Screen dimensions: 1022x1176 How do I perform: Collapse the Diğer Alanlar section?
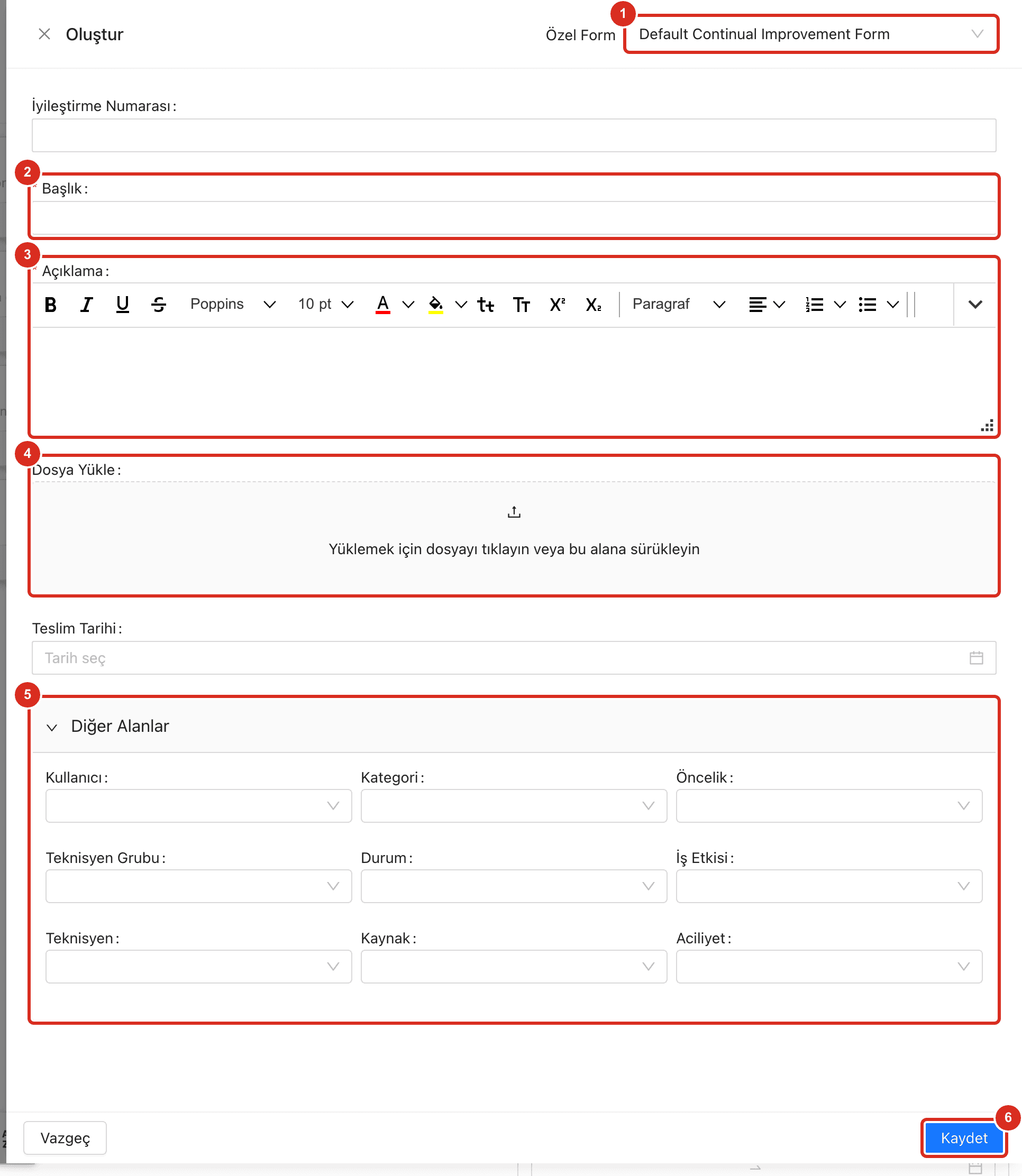[52, 727]
